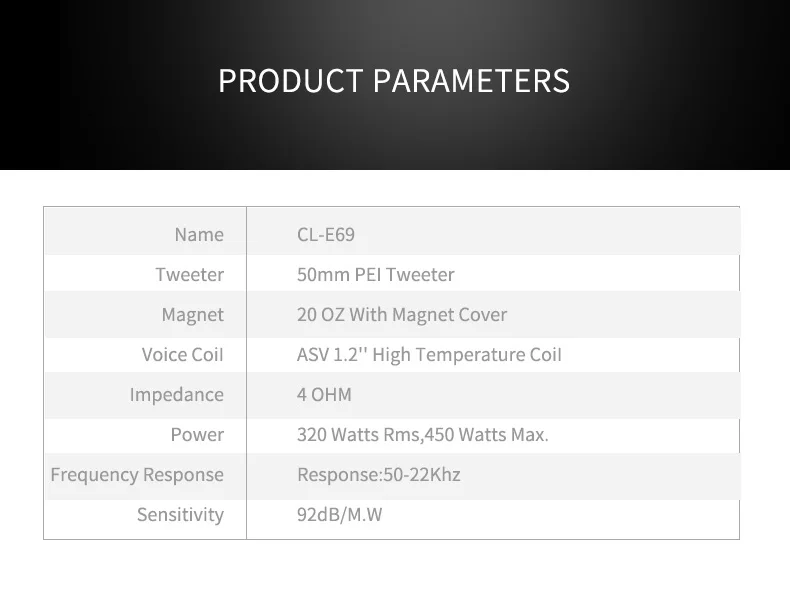The image size is (790, 589).
Task: Click the CL-E69 model name value
Action: tap(326, 234)
